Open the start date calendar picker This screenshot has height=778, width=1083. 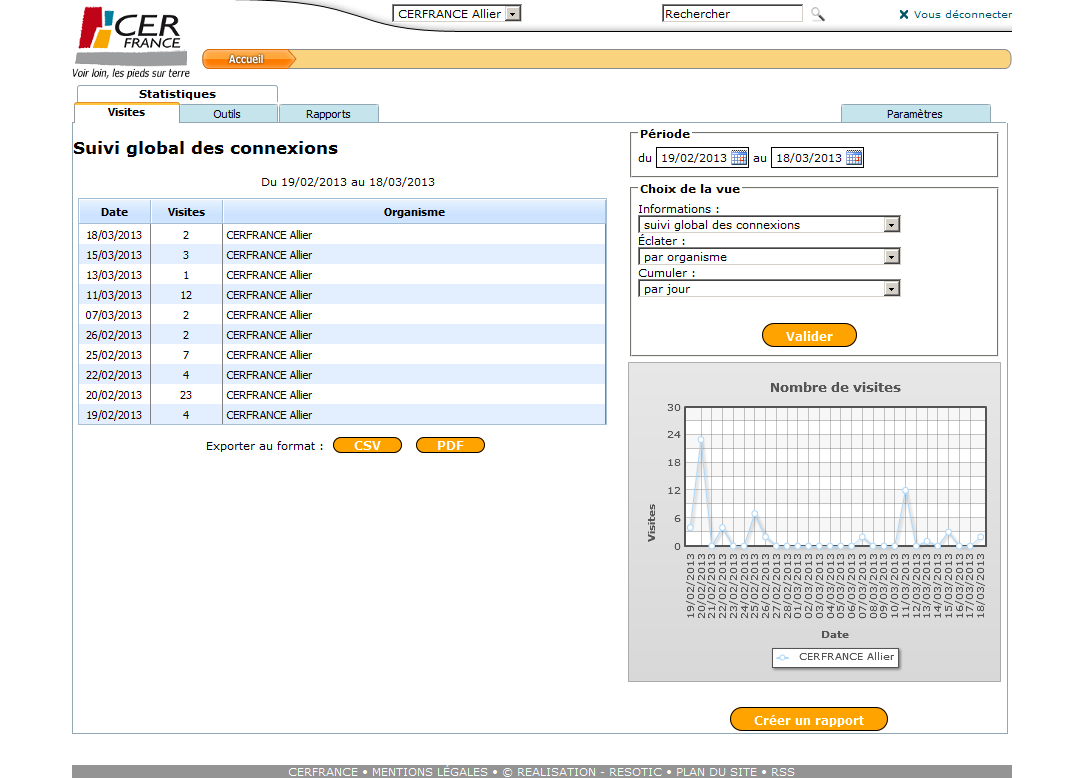pos(739,158)
